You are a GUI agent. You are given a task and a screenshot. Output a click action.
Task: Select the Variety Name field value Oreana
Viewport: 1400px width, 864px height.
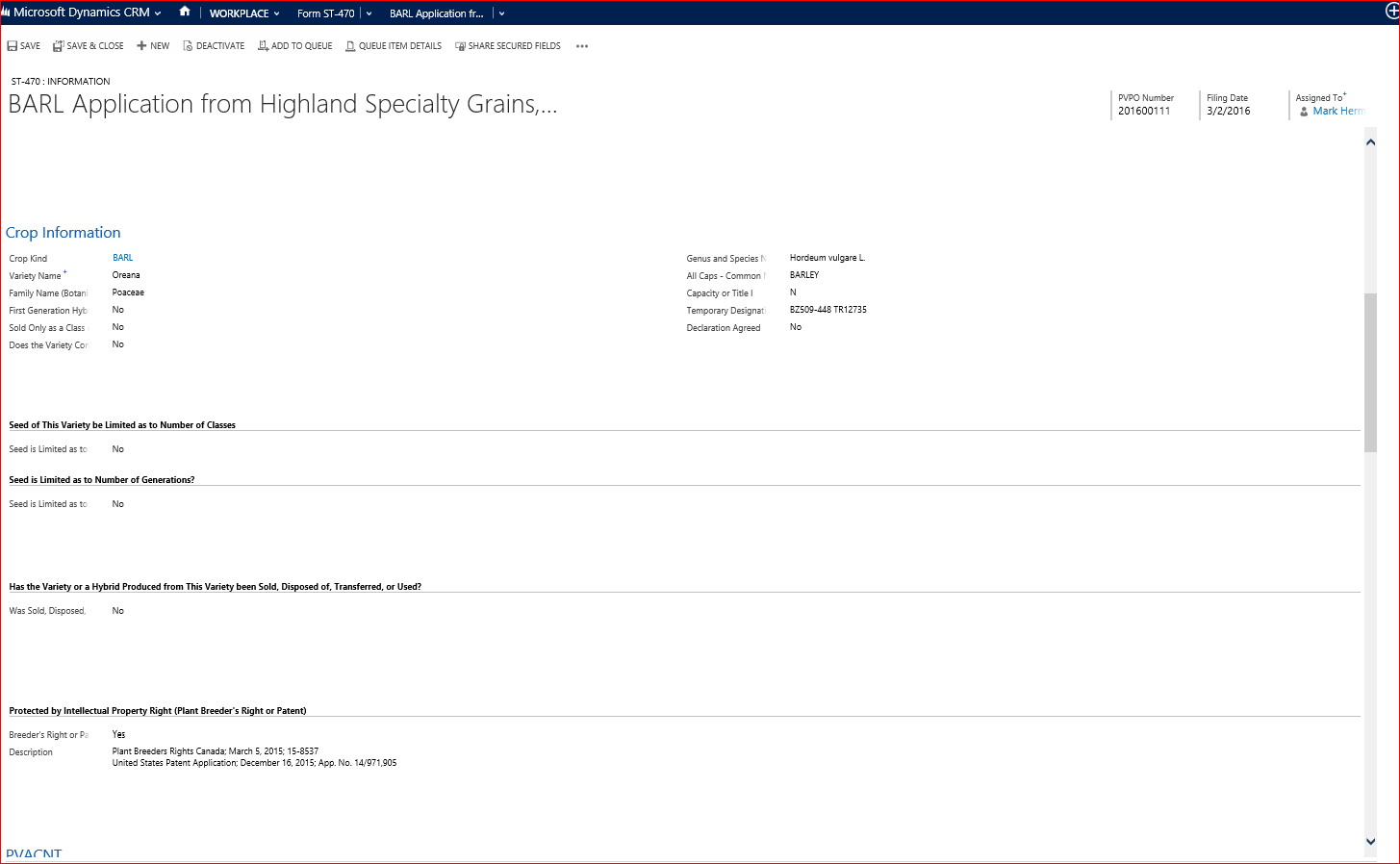point(126,275)
